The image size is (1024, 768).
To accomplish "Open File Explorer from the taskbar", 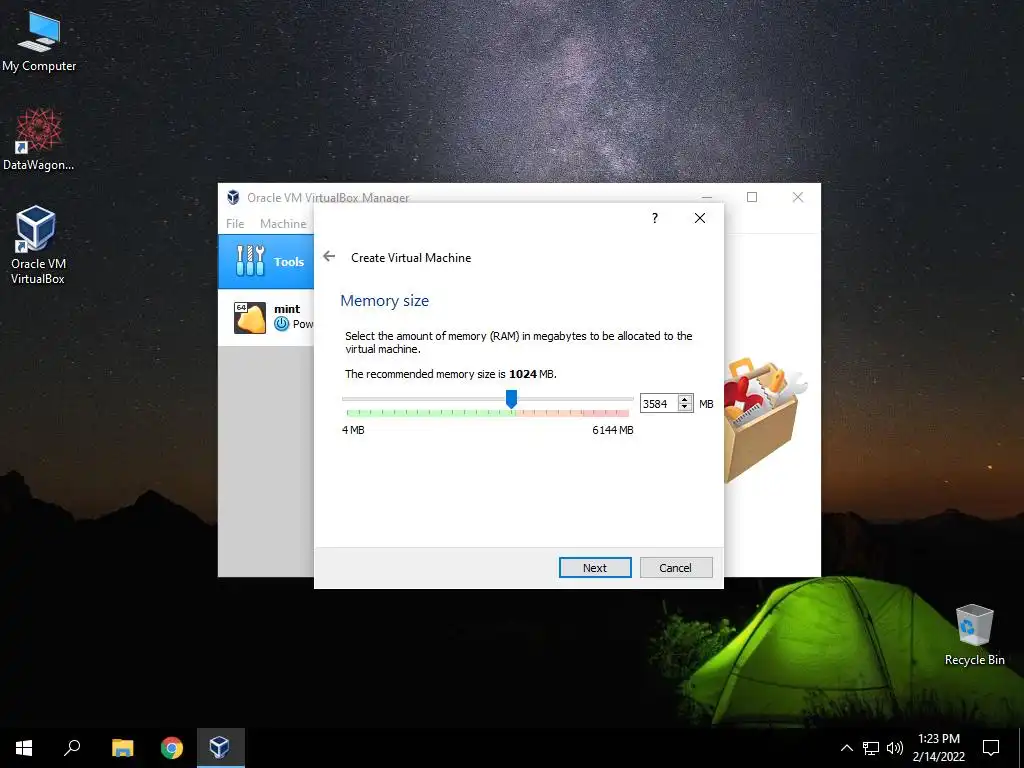I will (122, 748).
